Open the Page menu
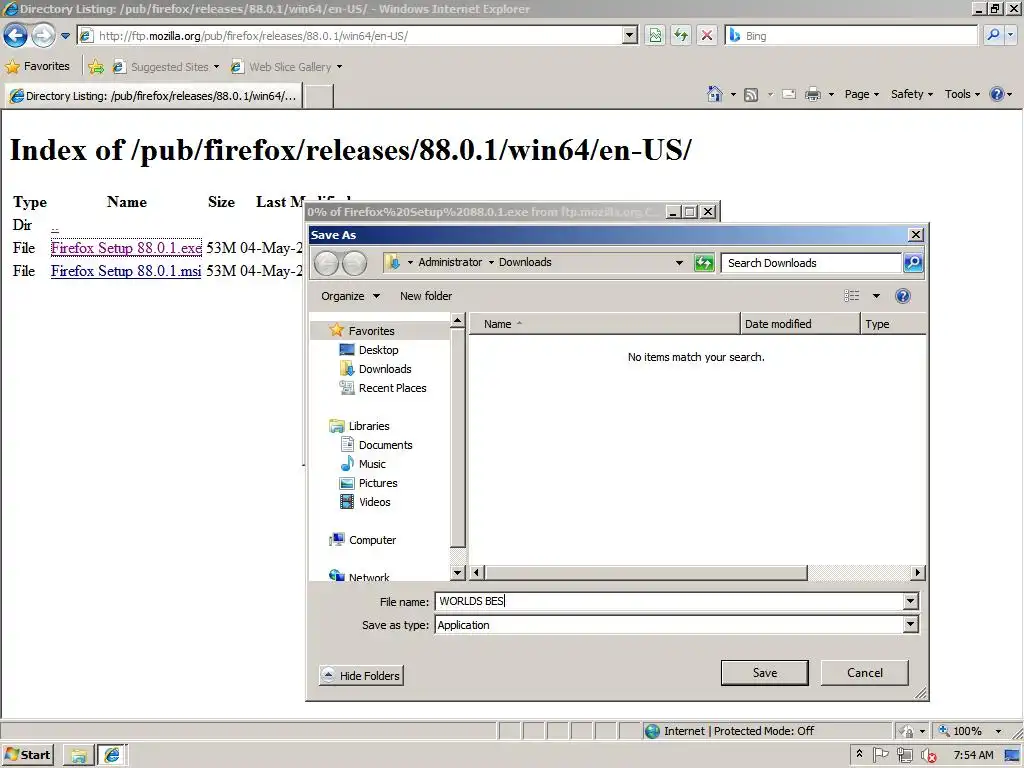The height and width of the screenshot is (768, 1024). coord(861,95)
